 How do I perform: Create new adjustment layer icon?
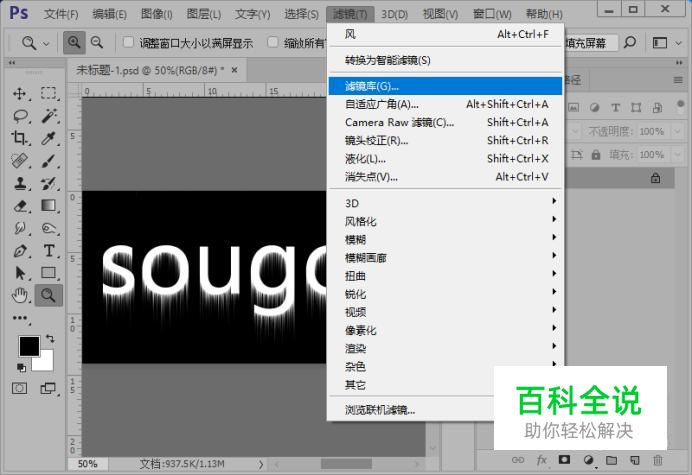tap(588, 460)
